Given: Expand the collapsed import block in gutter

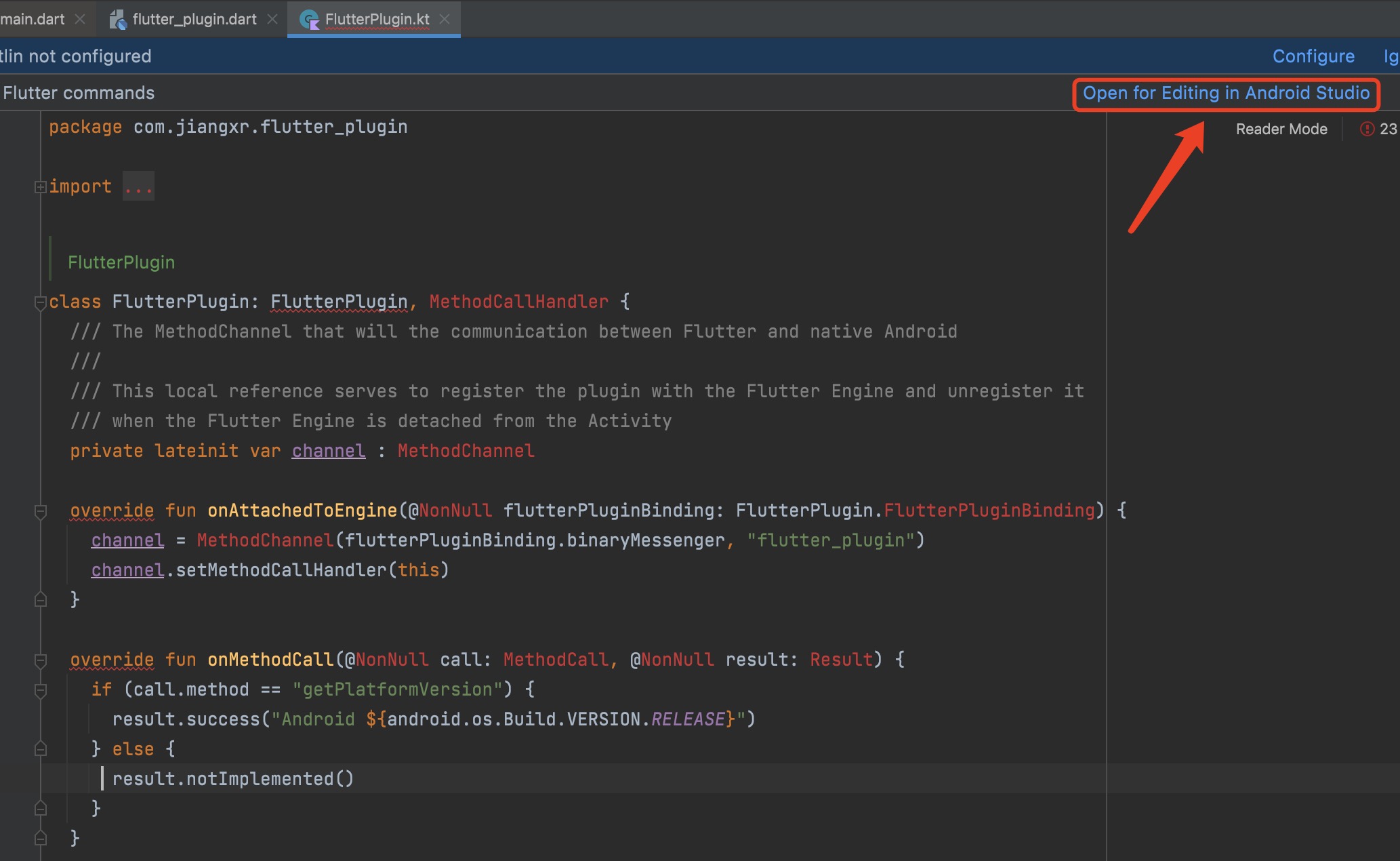Looking at the screenshot, I should 41,186.
